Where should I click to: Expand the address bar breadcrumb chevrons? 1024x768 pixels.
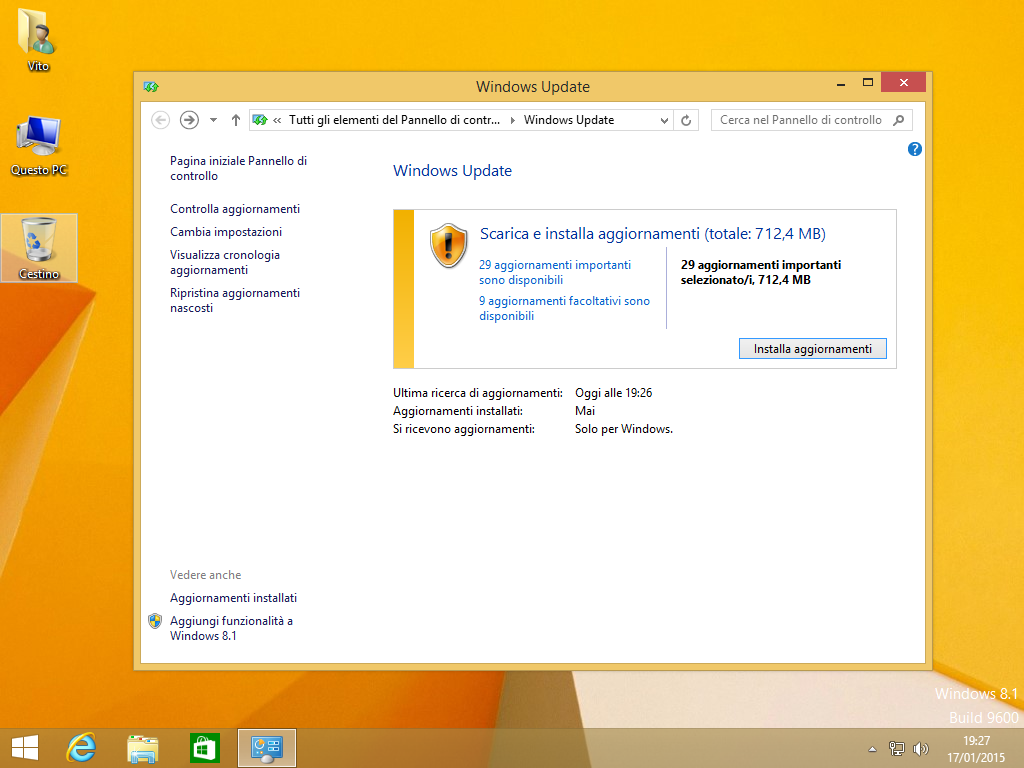(x=278, y=120)
